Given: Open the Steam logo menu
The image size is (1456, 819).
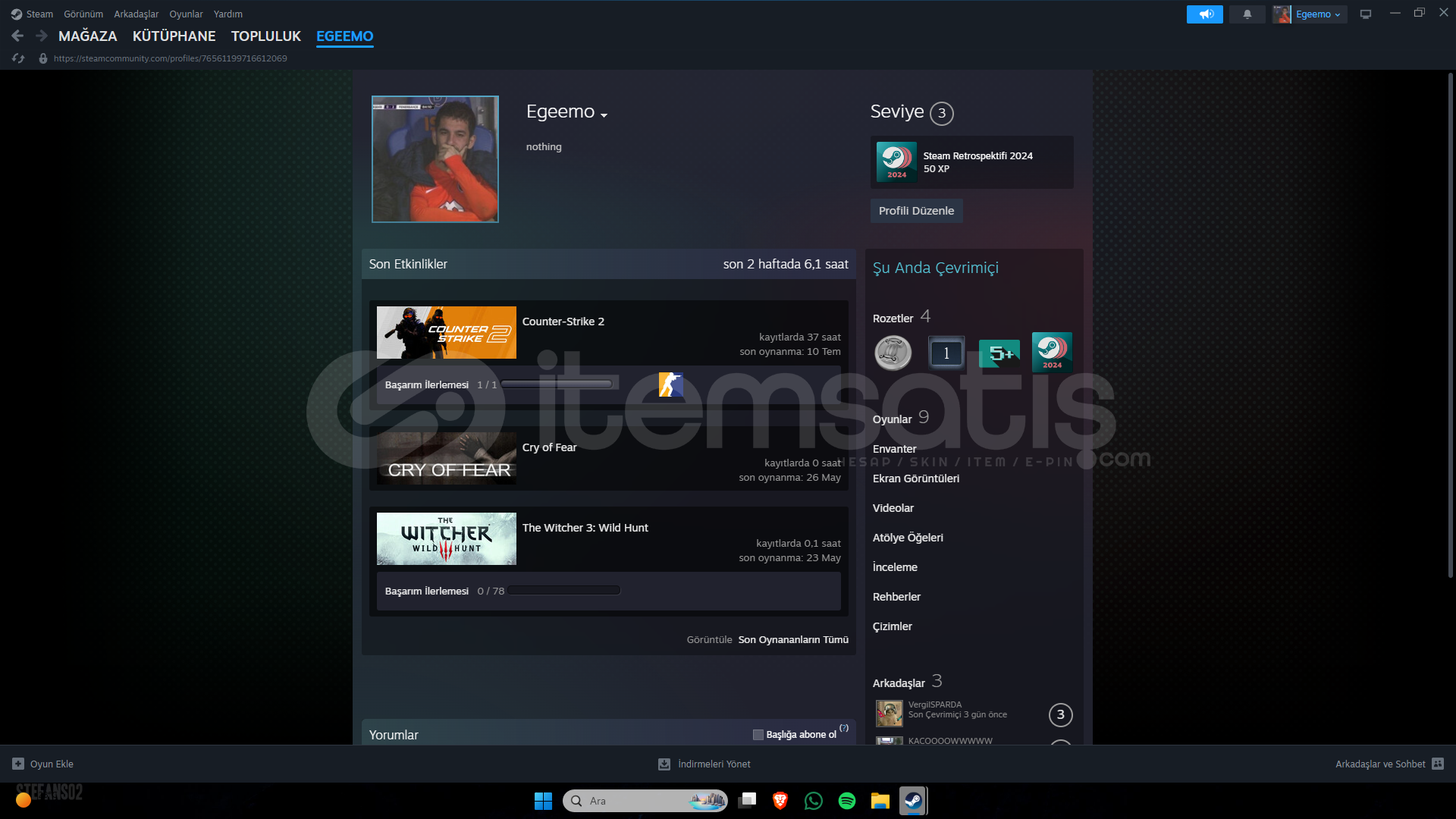Looking at the screenshot, I should pos(17,14).
